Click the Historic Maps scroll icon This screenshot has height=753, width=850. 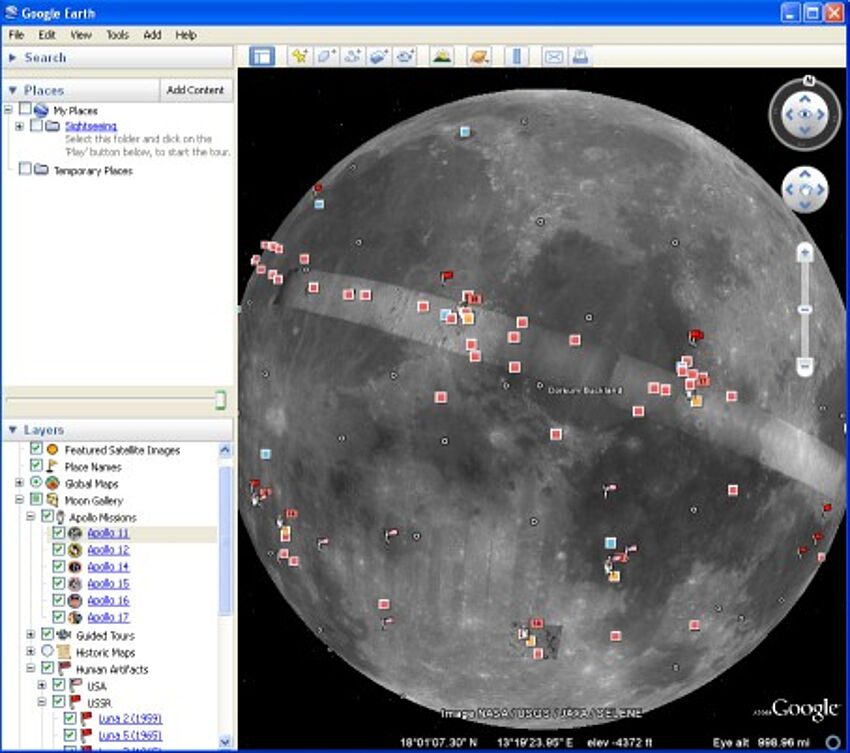pos(64,652)
